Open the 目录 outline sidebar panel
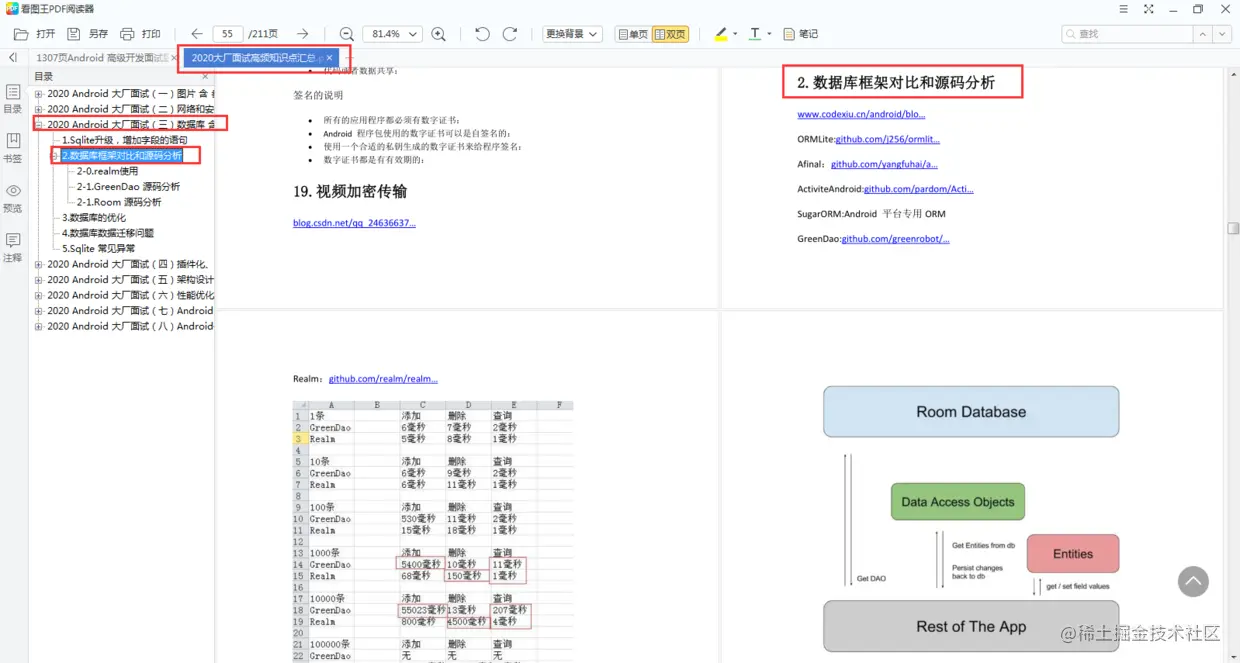Viewport: 1240px width, 663px height. tap(13, 99)
